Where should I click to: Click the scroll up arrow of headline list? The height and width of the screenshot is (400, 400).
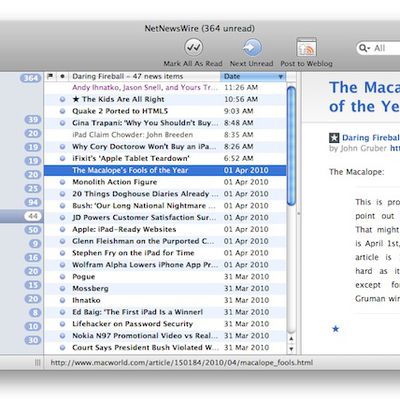click(291, 339)
